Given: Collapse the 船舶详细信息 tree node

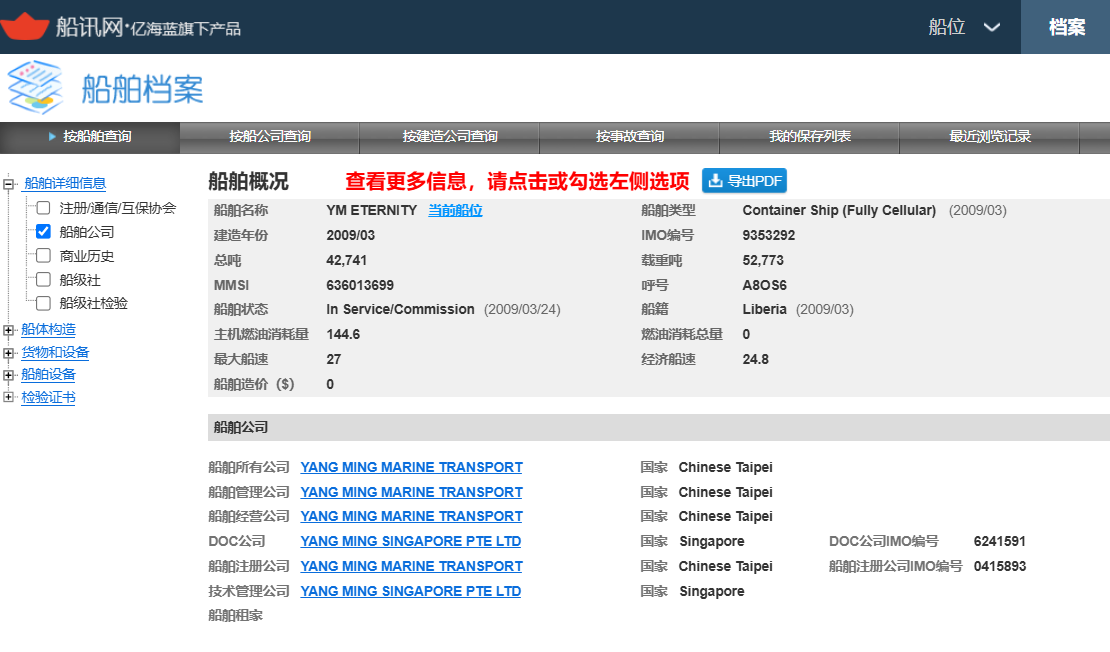Looking at the screenshot, I should pos(10,184).
